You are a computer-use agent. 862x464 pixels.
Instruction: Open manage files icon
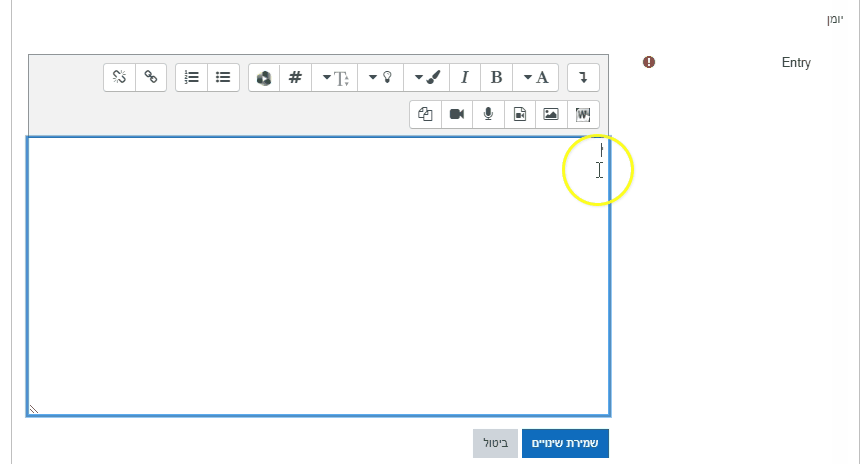pos(426,114)
